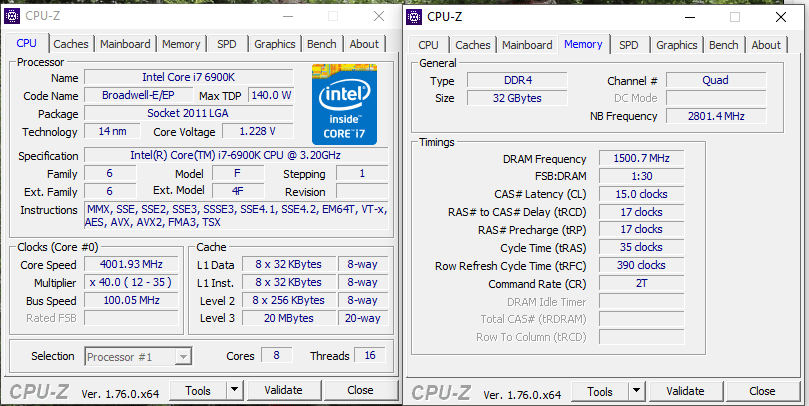This screenshot has width=809, height=406.
Task: Open the Processor #1 selection dropdown
Action: coord(138,356)
